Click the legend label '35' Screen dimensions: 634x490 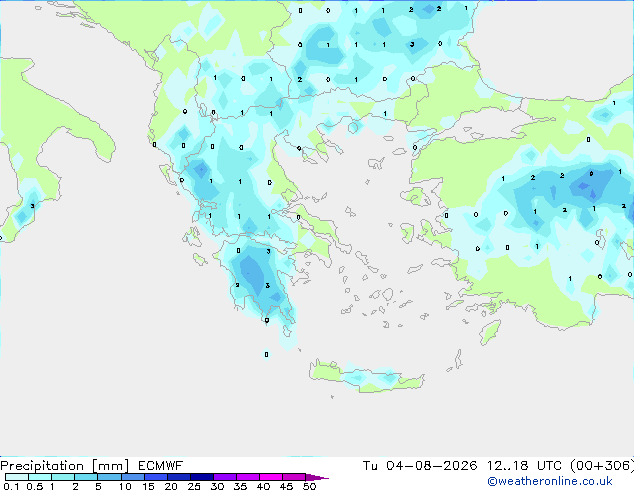pos(240,486)
